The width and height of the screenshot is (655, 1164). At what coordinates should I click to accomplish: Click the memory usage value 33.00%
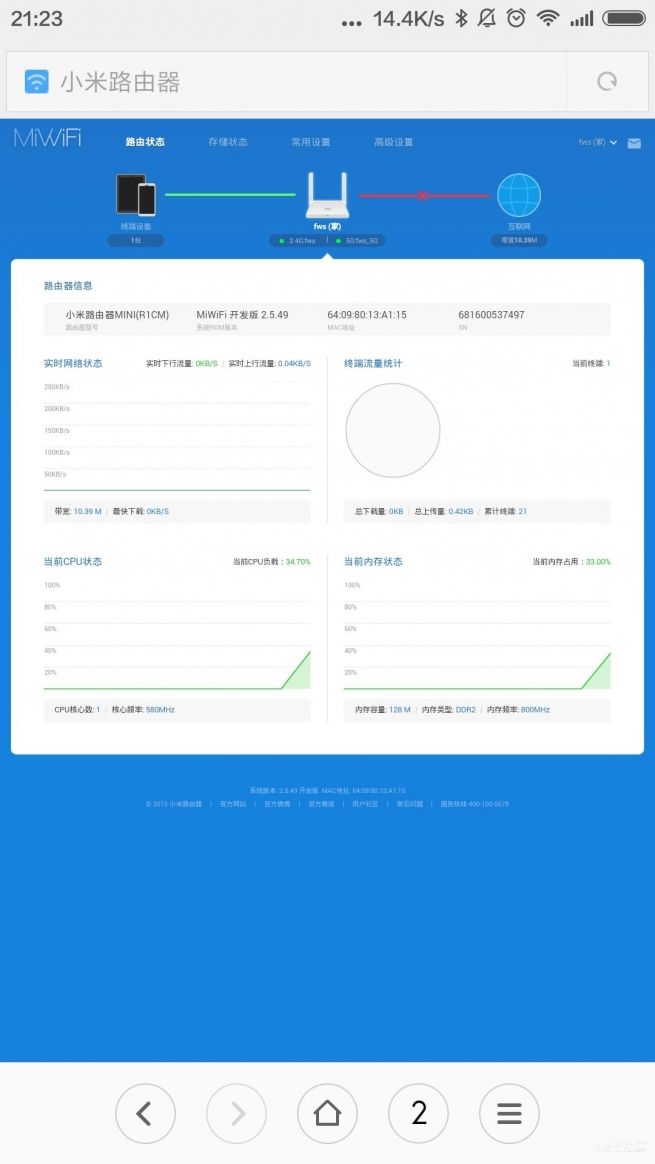click(598, 562)
